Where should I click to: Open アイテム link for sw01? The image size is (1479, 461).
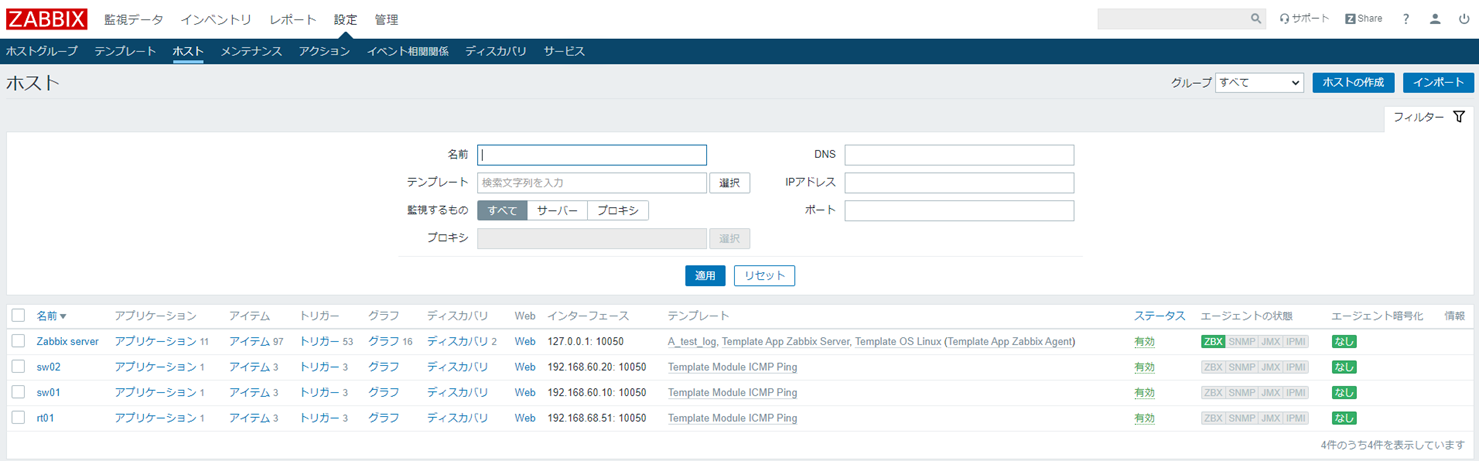coord(249,392)
